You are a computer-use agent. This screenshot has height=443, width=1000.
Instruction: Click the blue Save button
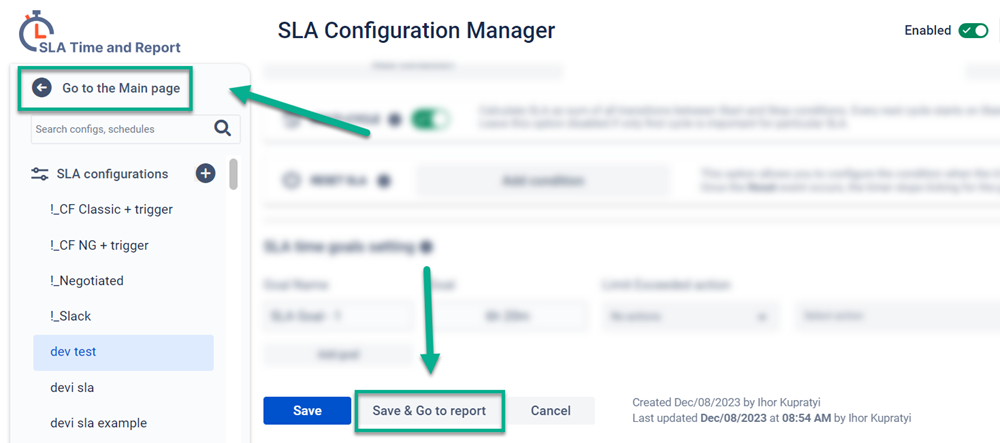(307, 411)
